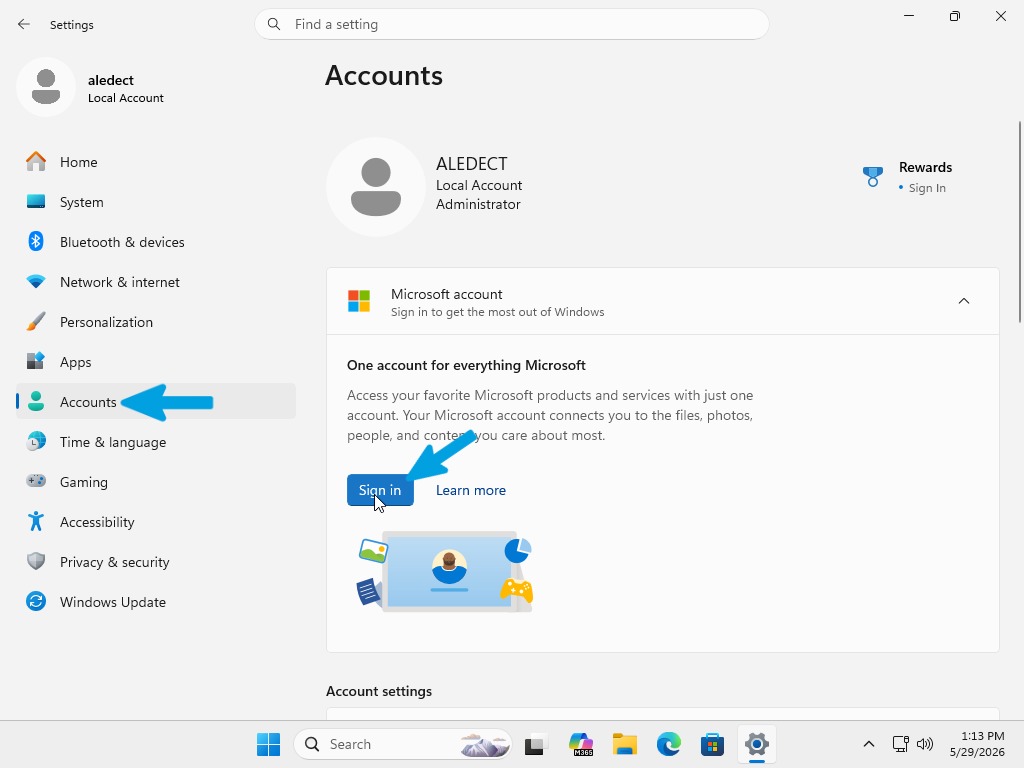Select the Network & internet icon
This screenshot has width=1024, height=768.
click(36, 282)
